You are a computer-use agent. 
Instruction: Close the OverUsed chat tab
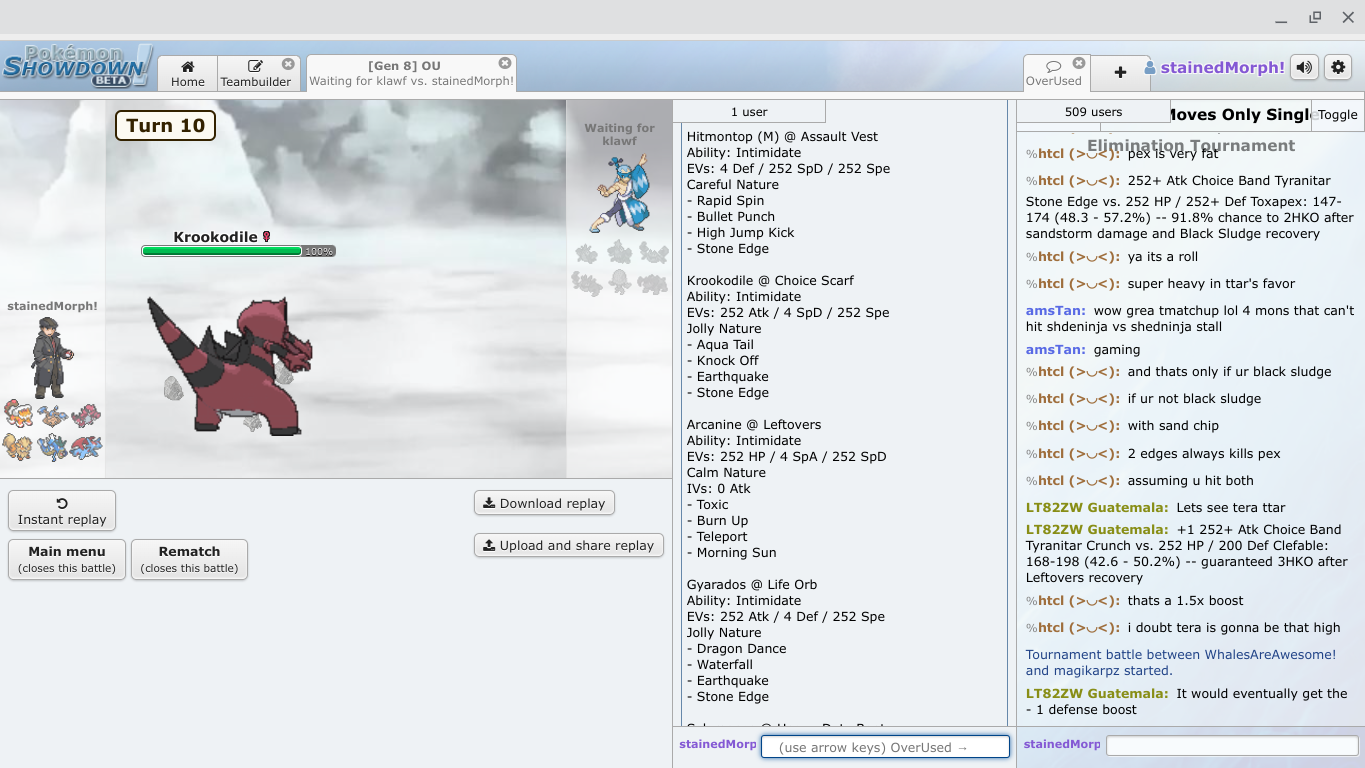coord(1079,63)
